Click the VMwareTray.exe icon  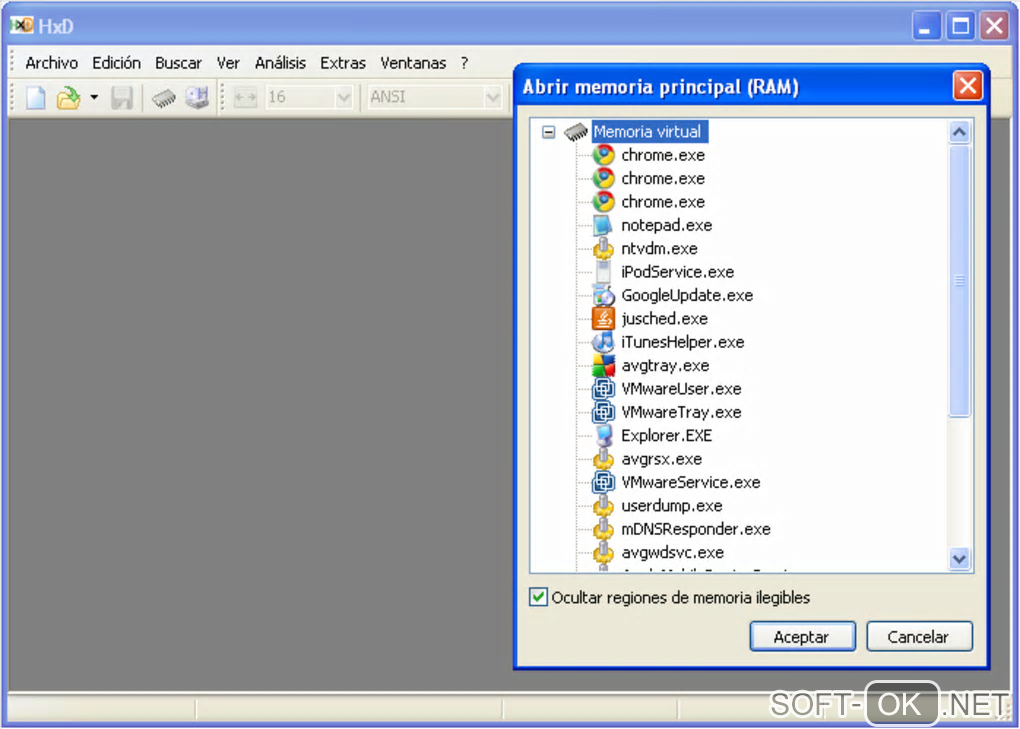pos(604,412)
